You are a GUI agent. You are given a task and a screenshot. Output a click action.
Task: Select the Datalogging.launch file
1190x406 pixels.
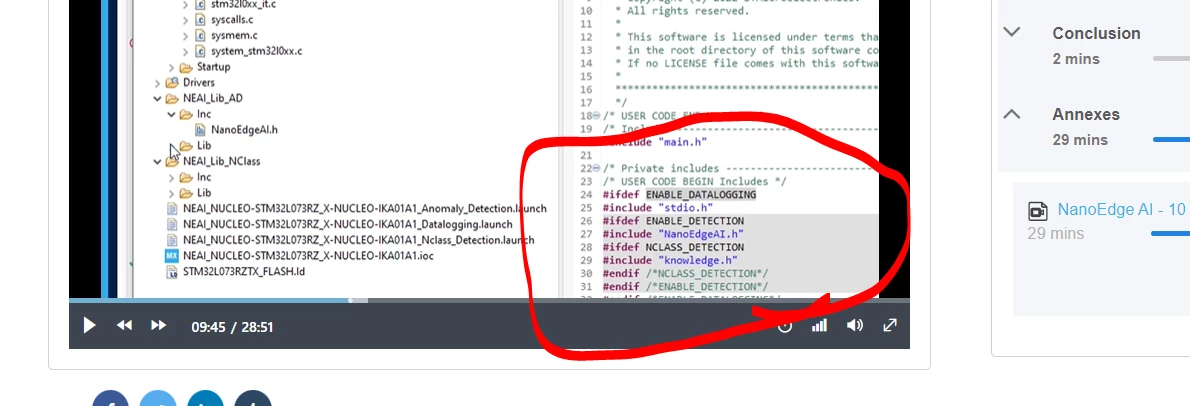click(x=338, y=225)
